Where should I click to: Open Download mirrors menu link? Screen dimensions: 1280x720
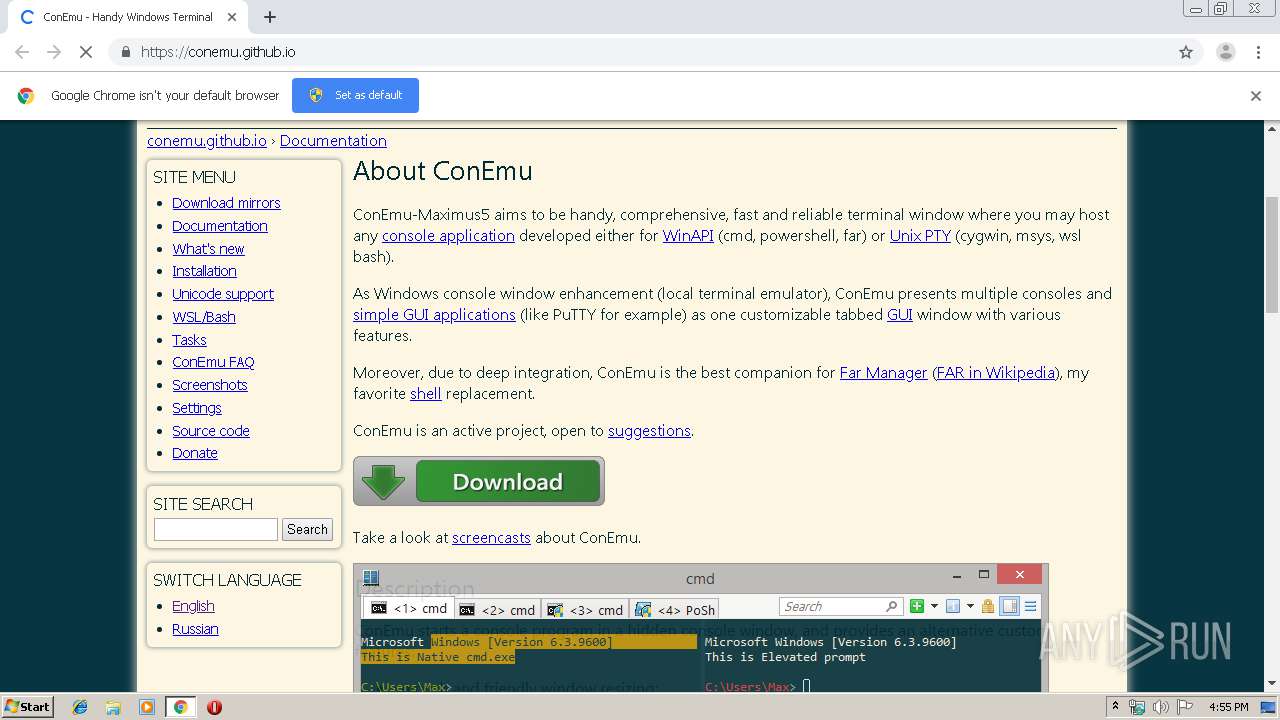(226, 203)
